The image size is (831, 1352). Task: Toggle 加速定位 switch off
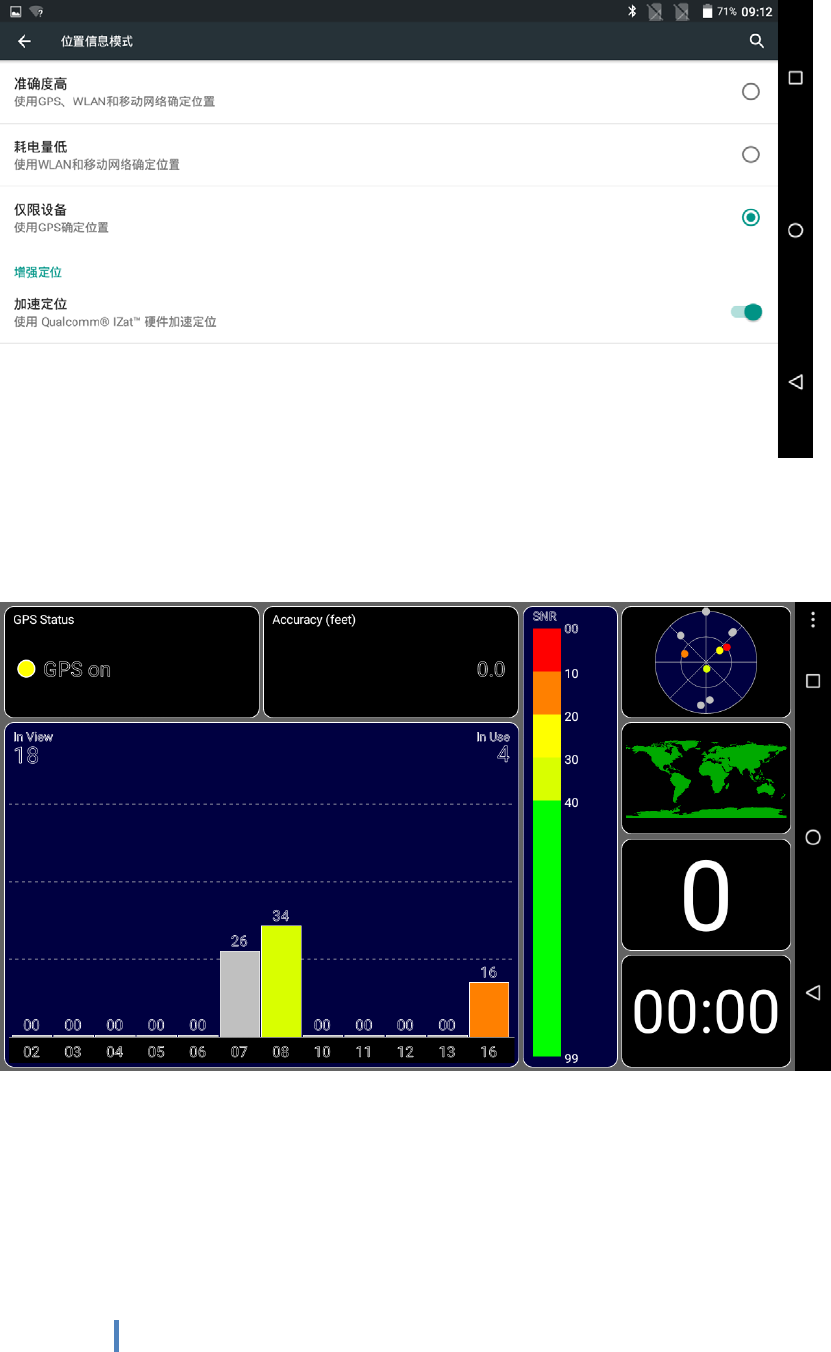pos(747,312)
